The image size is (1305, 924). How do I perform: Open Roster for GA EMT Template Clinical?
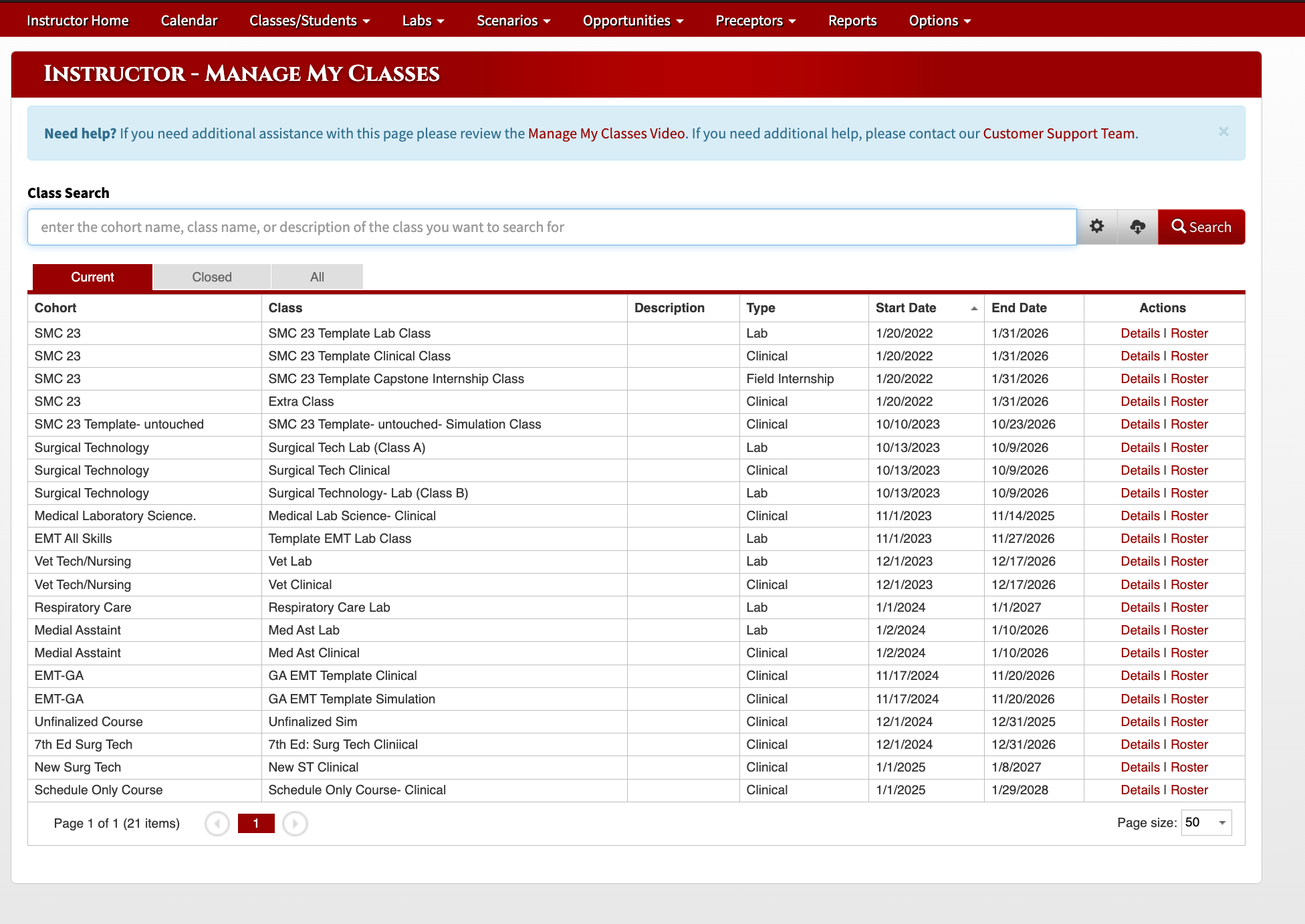click(1189, 675)
